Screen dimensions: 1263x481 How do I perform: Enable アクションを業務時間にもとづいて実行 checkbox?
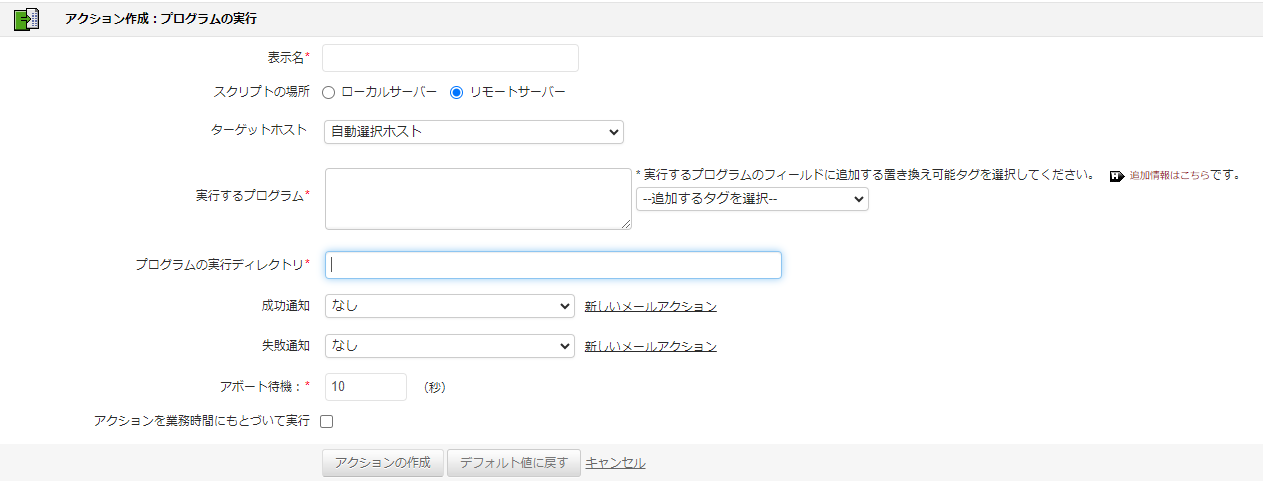click(x=327, y=422)
